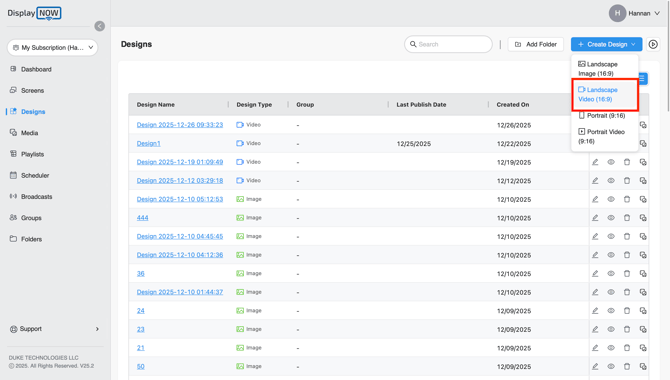Sort by Created On column header
Screen dimensions: 670x380
click(513, 104)
